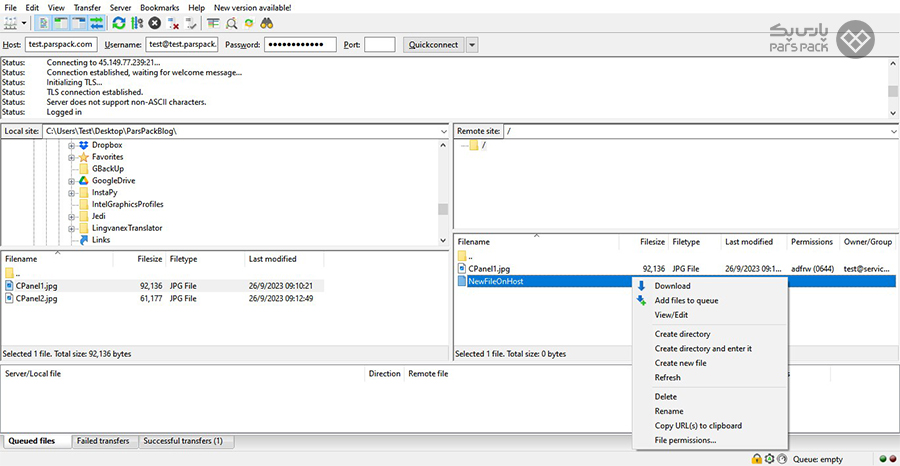Open the Server menu
The image size is (900, 466).
[x=121, y=8]
